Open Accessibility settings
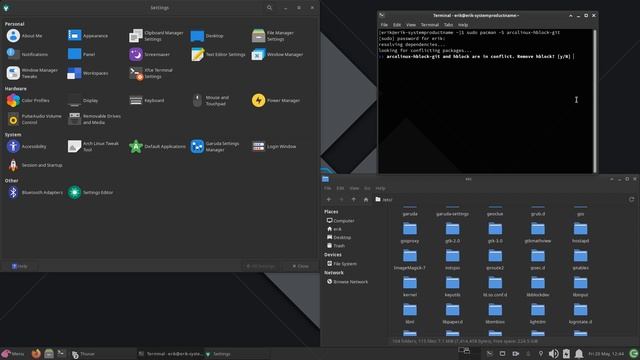This screenshot has height=360, width=640. (x=27, y=147)
